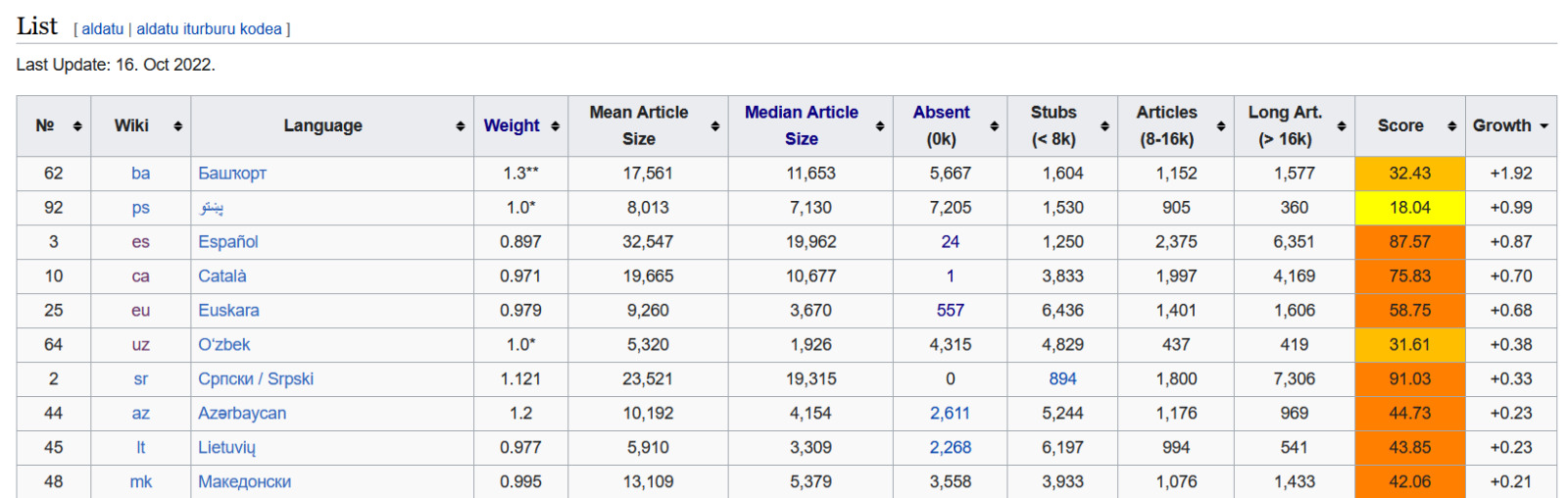Sort by Stubs column arrows
1568x498 pixels.
pyautogui.click(x=1104, y=126)
